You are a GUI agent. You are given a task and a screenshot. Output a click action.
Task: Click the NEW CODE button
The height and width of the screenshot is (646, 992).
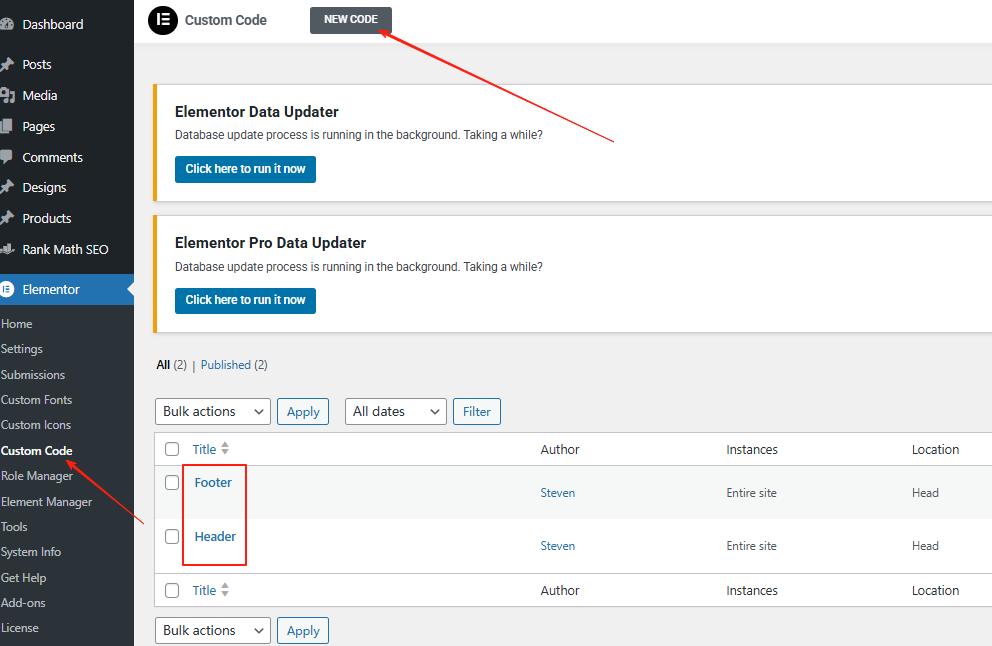350,20
